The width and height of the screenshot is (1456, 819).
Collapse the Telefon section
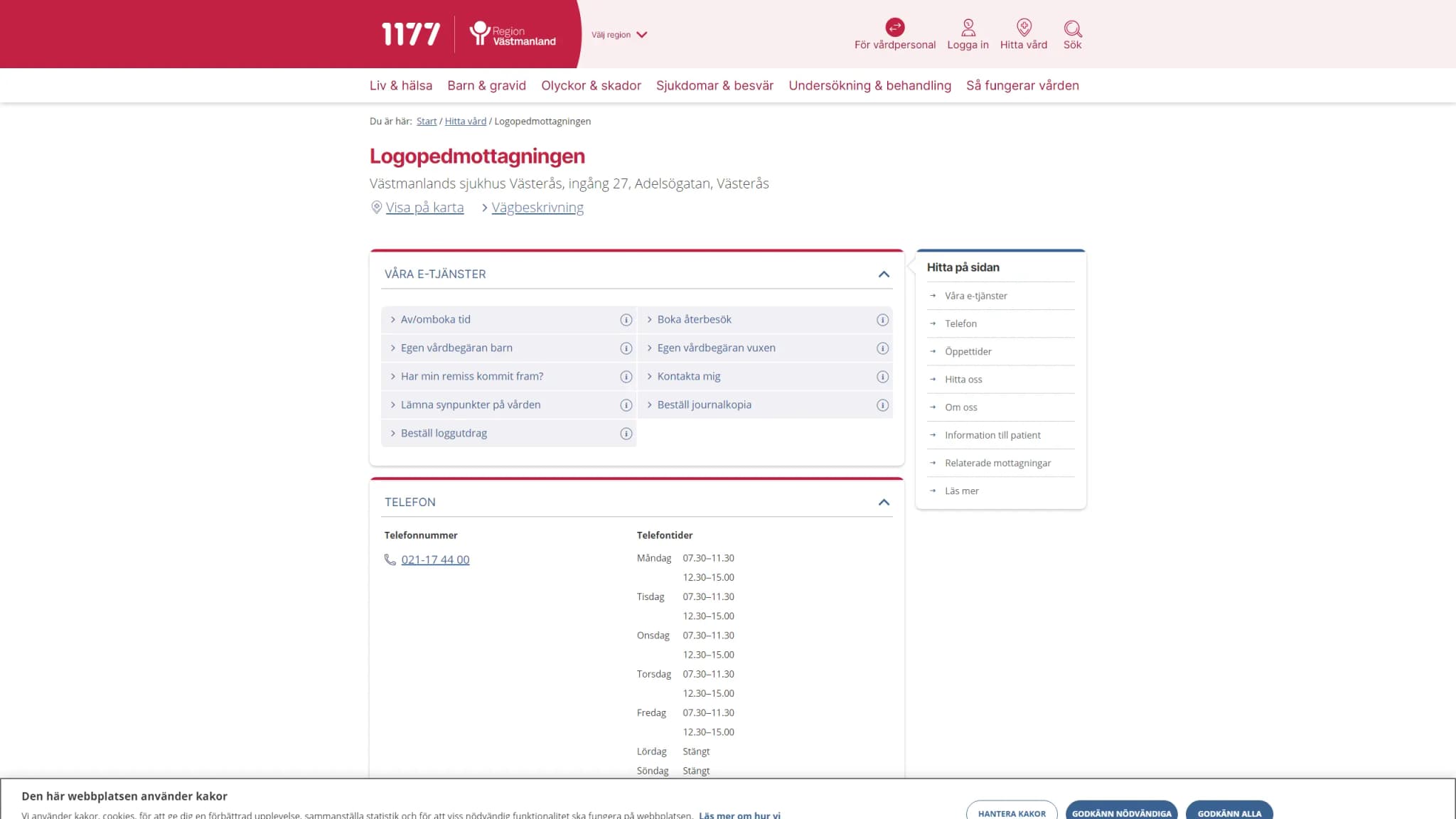(x=884, y=503)
